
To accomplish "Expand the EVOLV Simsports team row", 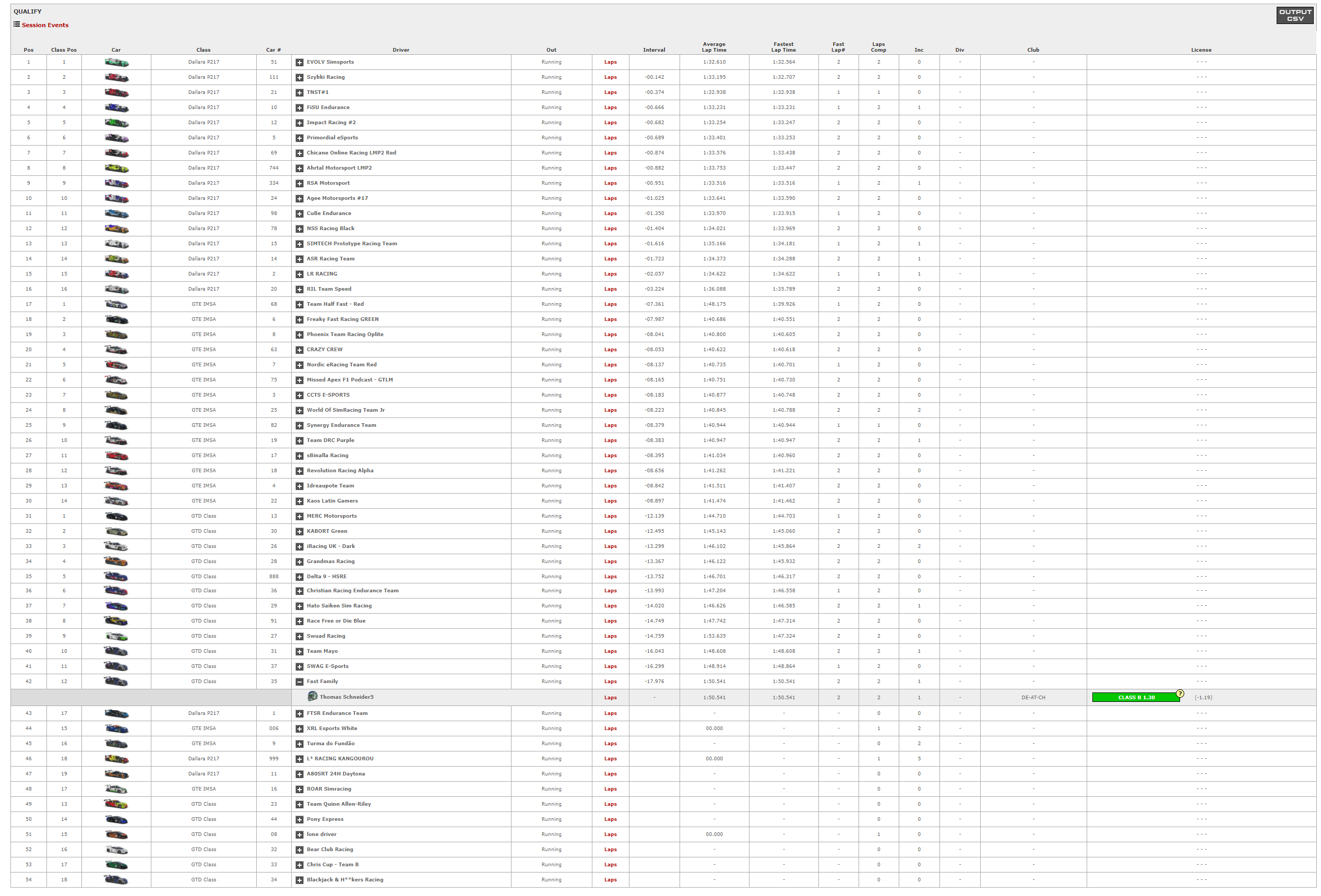I will (300, 63).
